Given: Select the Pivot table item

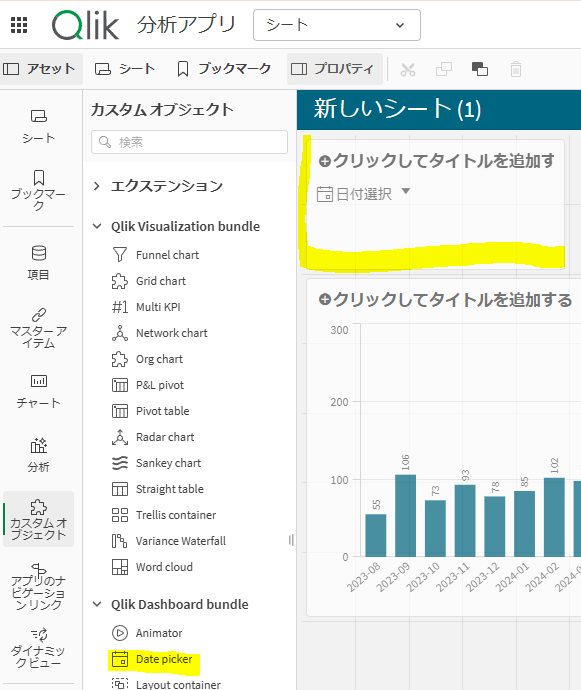Looking at the screenshot, I should 151,411.
